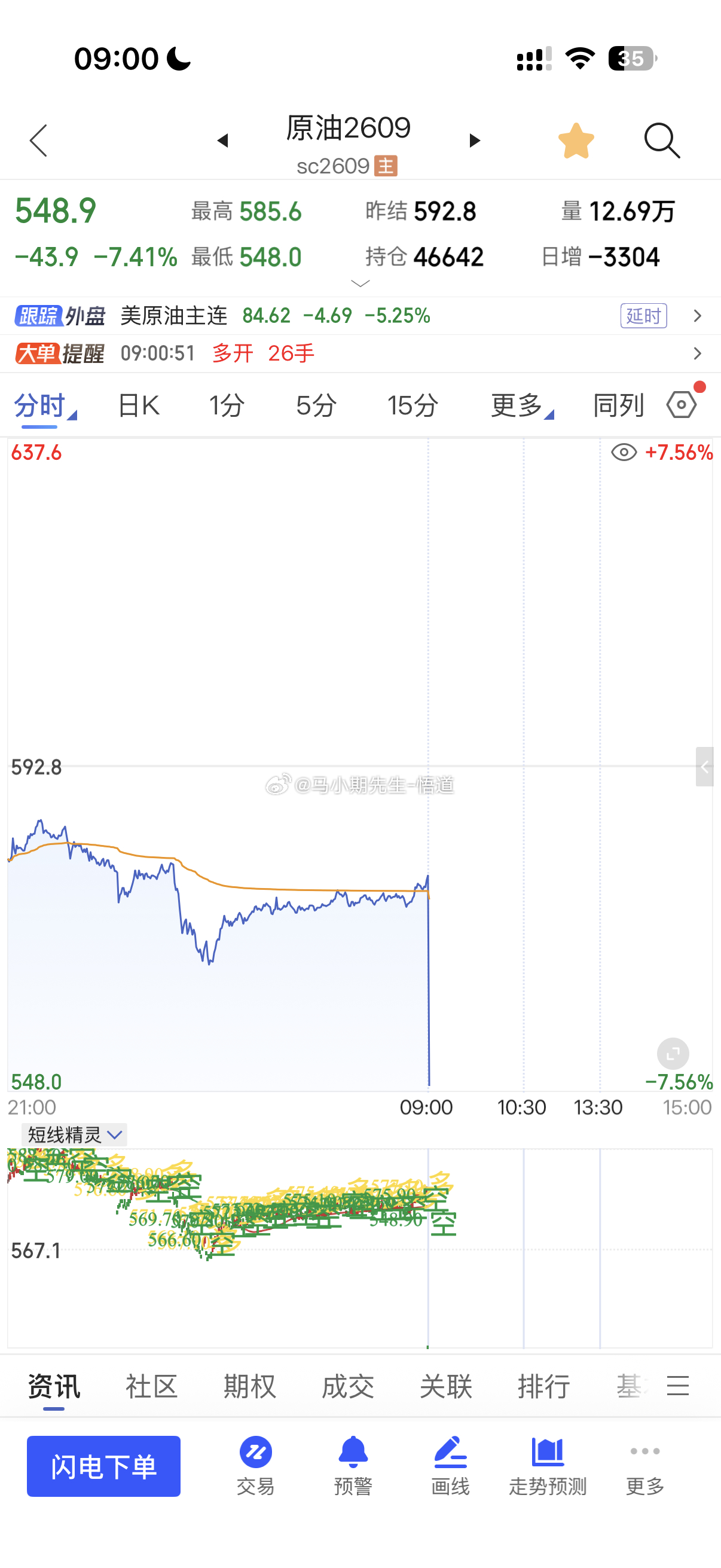
Task: Select the 画线 drawing tool icon
Action: pos(450,1466)
